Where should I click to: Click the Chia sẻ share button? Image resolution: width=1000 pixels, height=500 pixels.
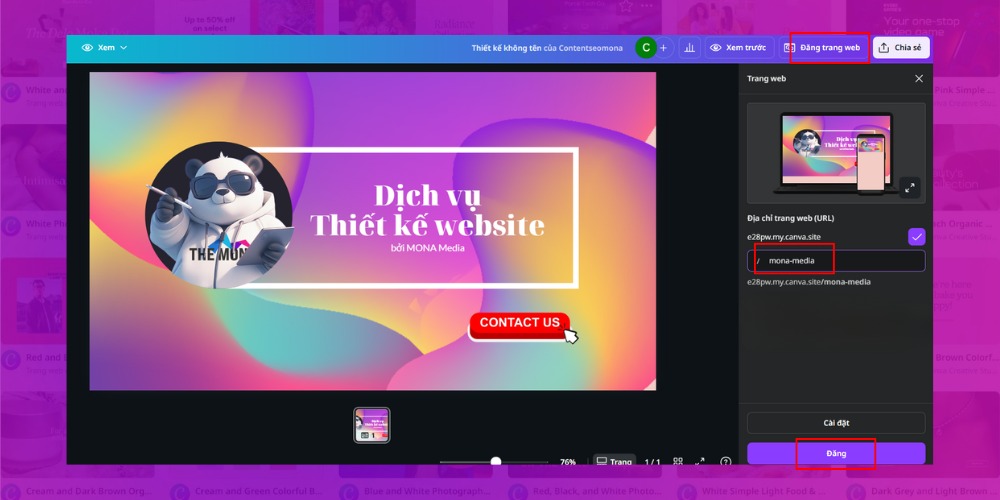click(x=901, y=48)
